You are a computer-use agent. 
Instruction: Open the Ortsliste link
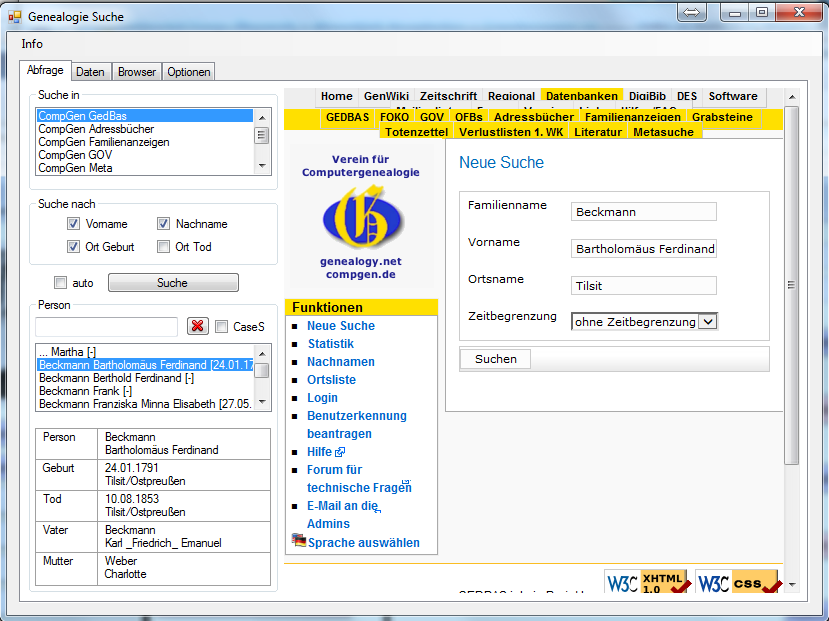[x=331, y=379]
